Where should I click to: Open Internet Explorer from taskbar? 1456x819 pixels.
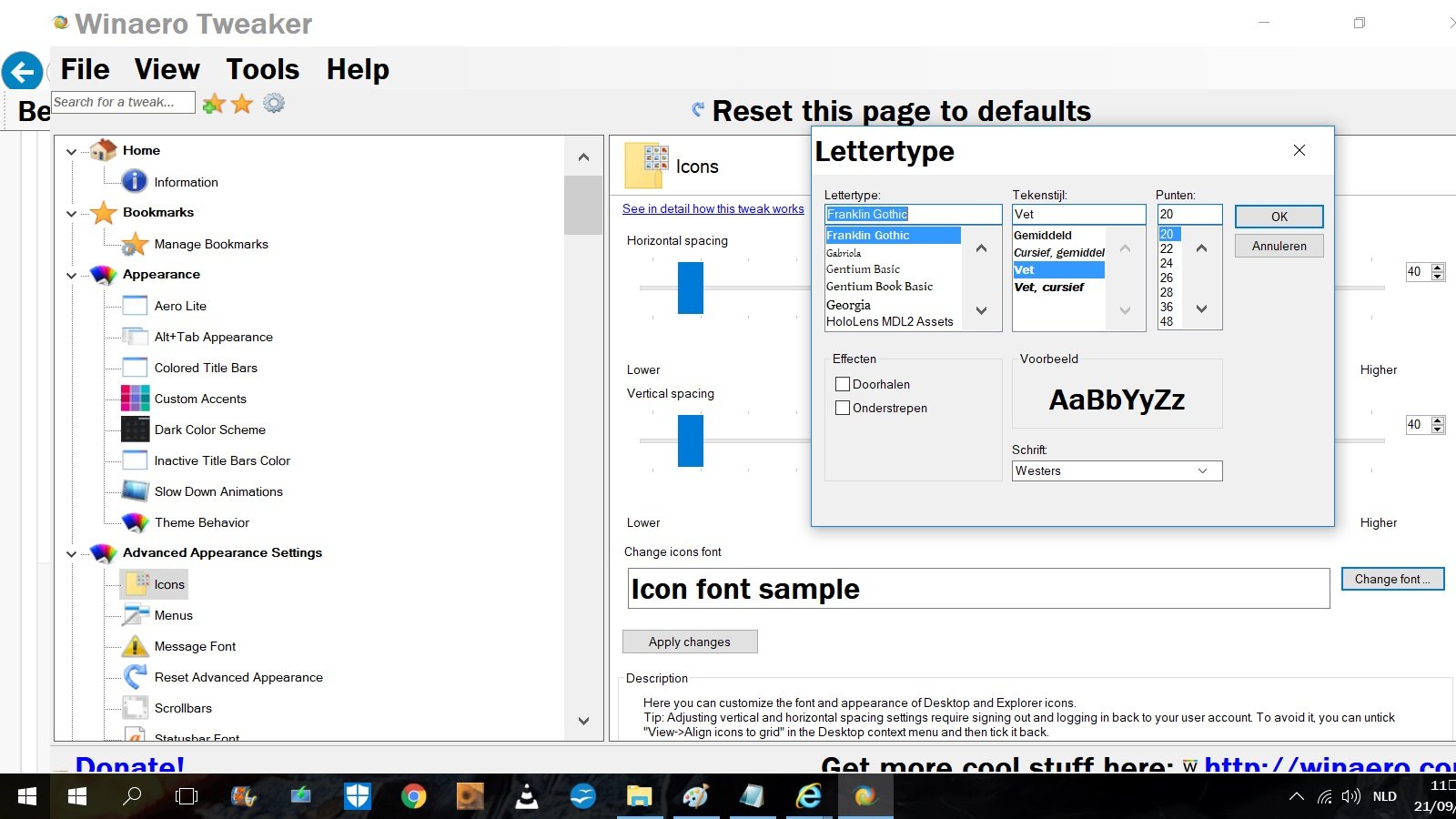pyautogui.click(x=808, y=797)
